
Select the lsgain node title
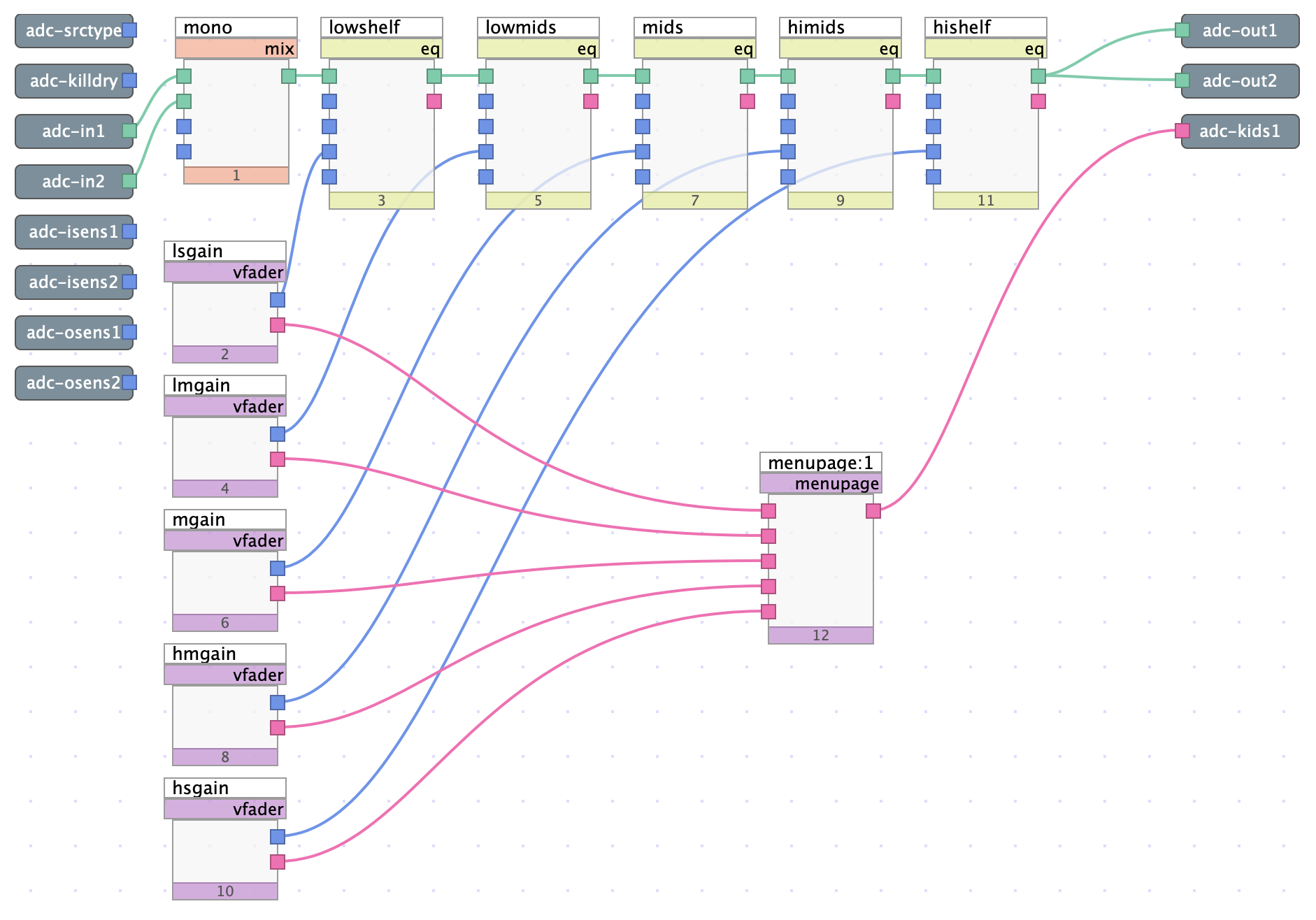225,251
